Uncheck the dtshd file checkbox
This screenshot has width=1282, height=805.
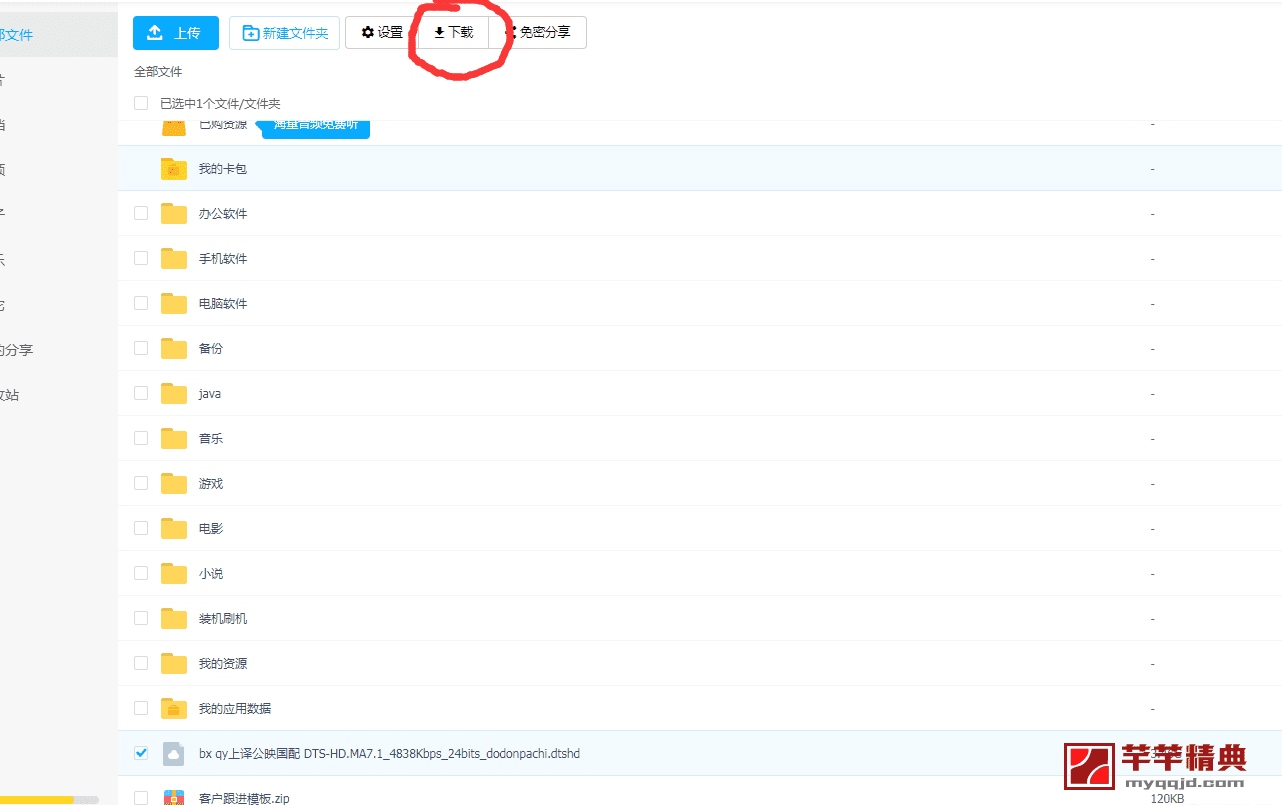click(x=141, y=753)
